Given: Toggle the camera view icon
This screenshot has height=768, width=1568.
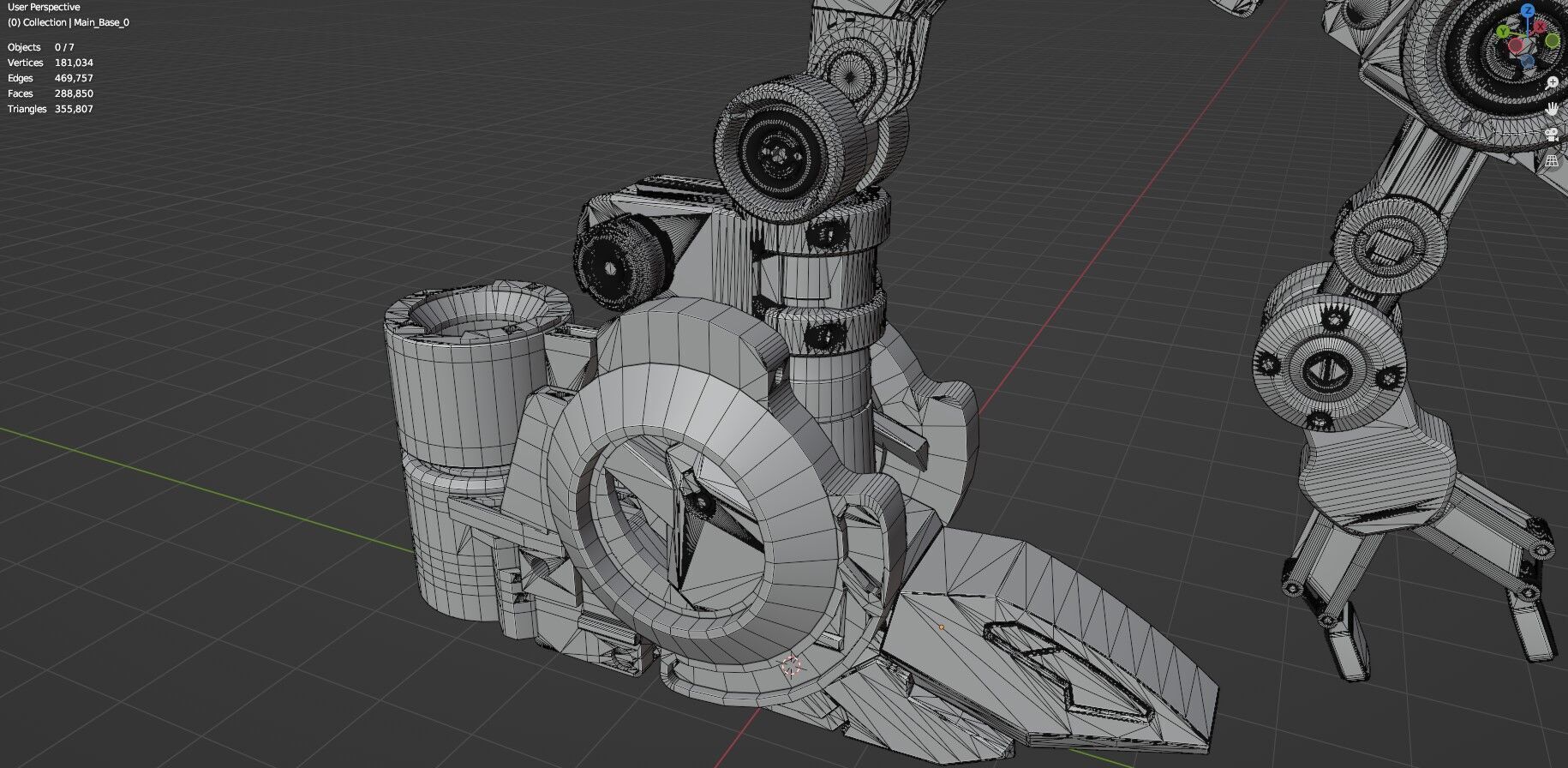Looking at the screenshot, I should click(x=1553, y=135).
